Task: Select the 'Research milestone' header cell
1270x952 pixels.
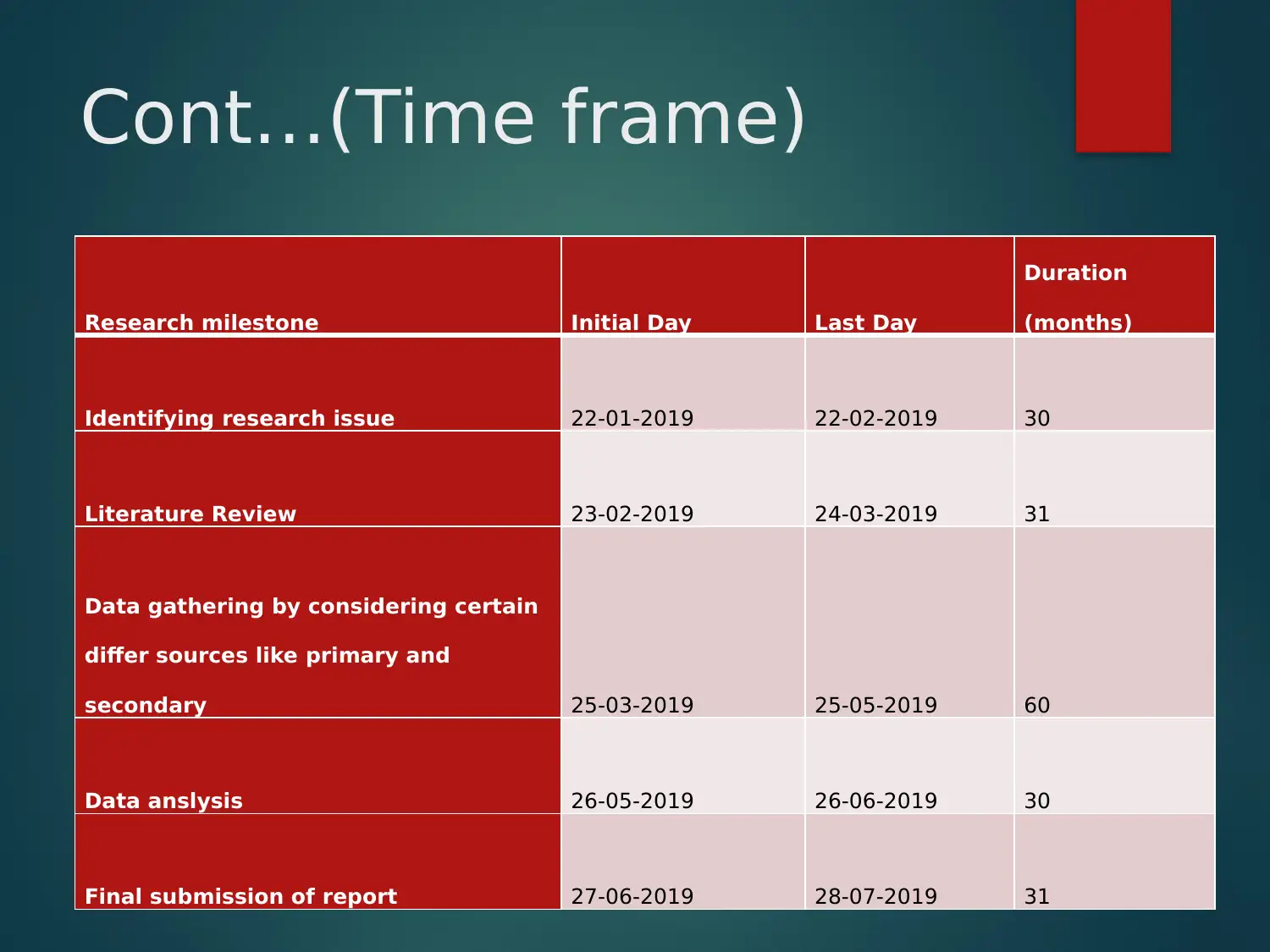Action: 318,286
